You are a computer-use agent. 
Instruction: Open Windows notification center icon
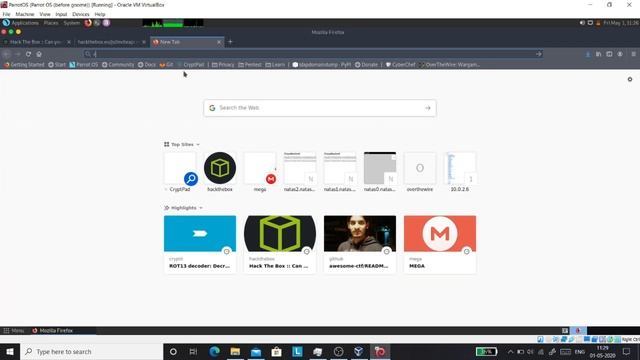pyautogui.click(x=627, y=351)
